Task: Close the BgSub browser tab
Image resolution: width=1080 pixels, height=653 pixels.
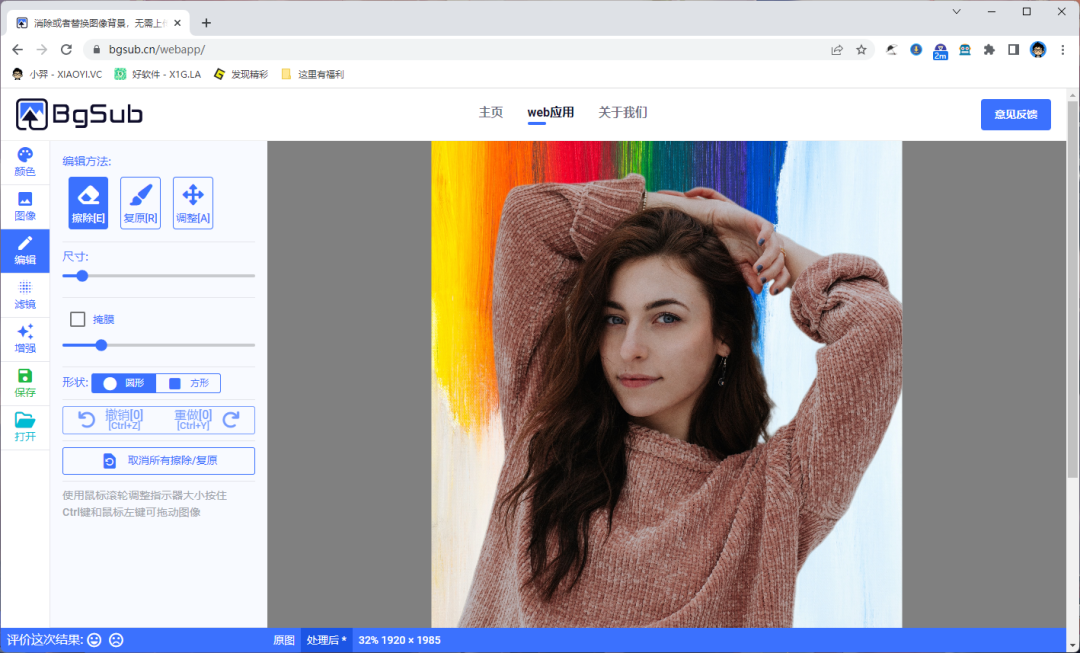Action: (x=178, y=23)
